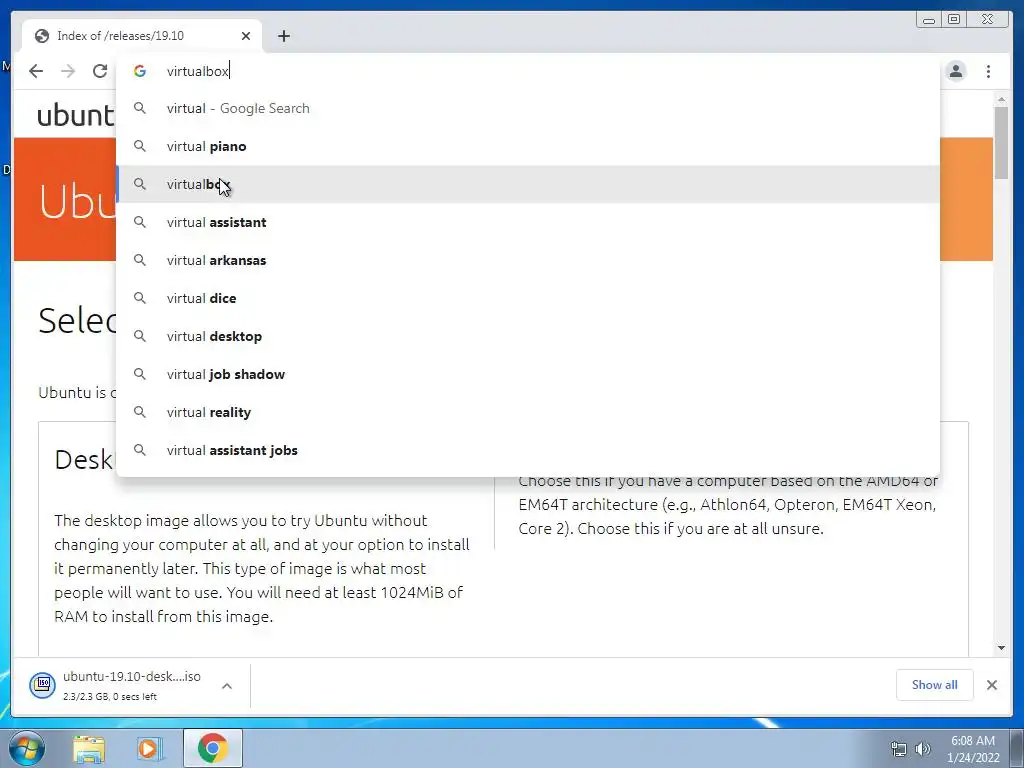Image resolution: width=1024 pixels, height=768 pixels.
Task: Click the page scrollbar down arrow
Action: tap(1001, 648)
